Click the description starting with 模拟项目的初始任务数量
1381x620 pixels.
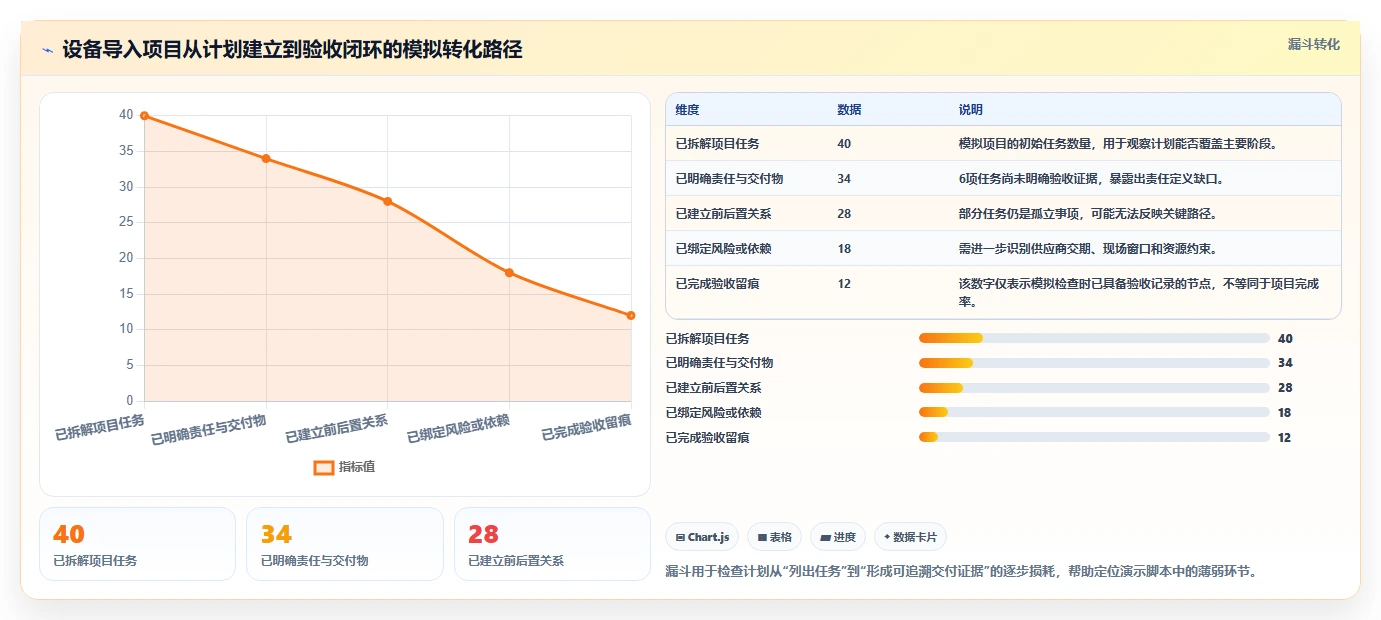pos(1118,144)
